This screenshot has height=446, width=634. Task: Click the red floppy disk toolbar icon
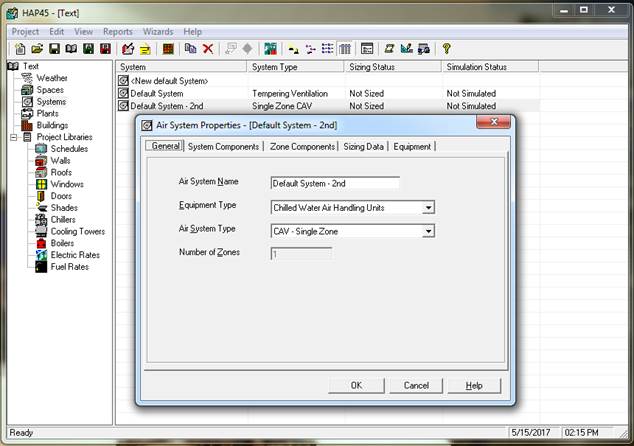pyautogui.click(x=105, y=49)
